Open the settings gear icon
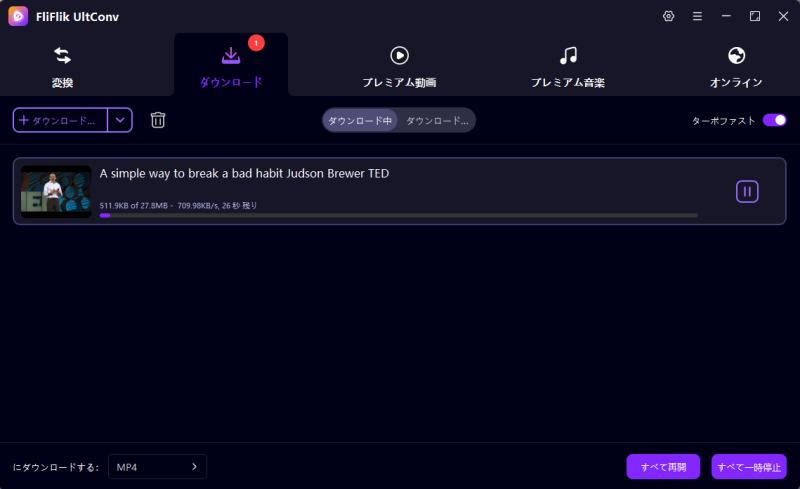The width and height of the screenshot is (800, 489). (x=668, y=16)
